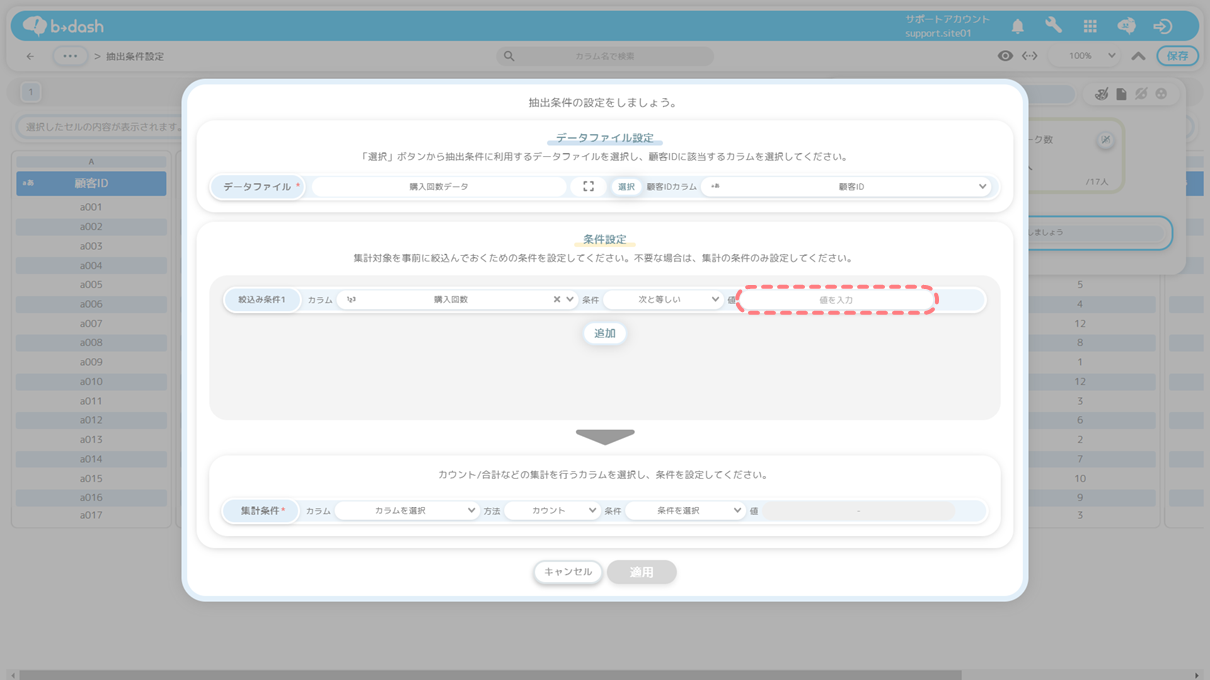Open the support chat face icon

click(x=1126, y=26)
